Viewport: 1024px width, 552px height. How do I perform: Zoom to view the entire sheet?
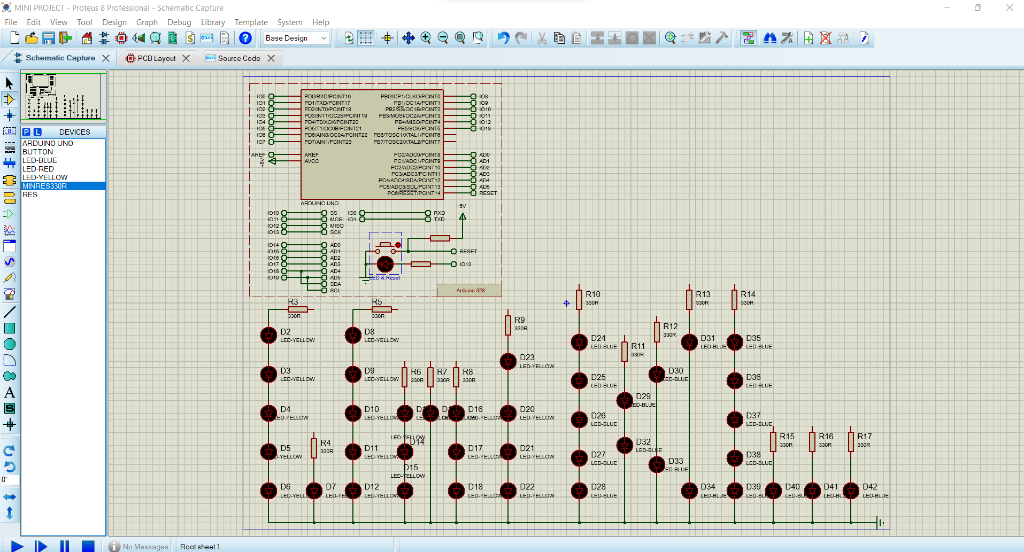[460, 39]
